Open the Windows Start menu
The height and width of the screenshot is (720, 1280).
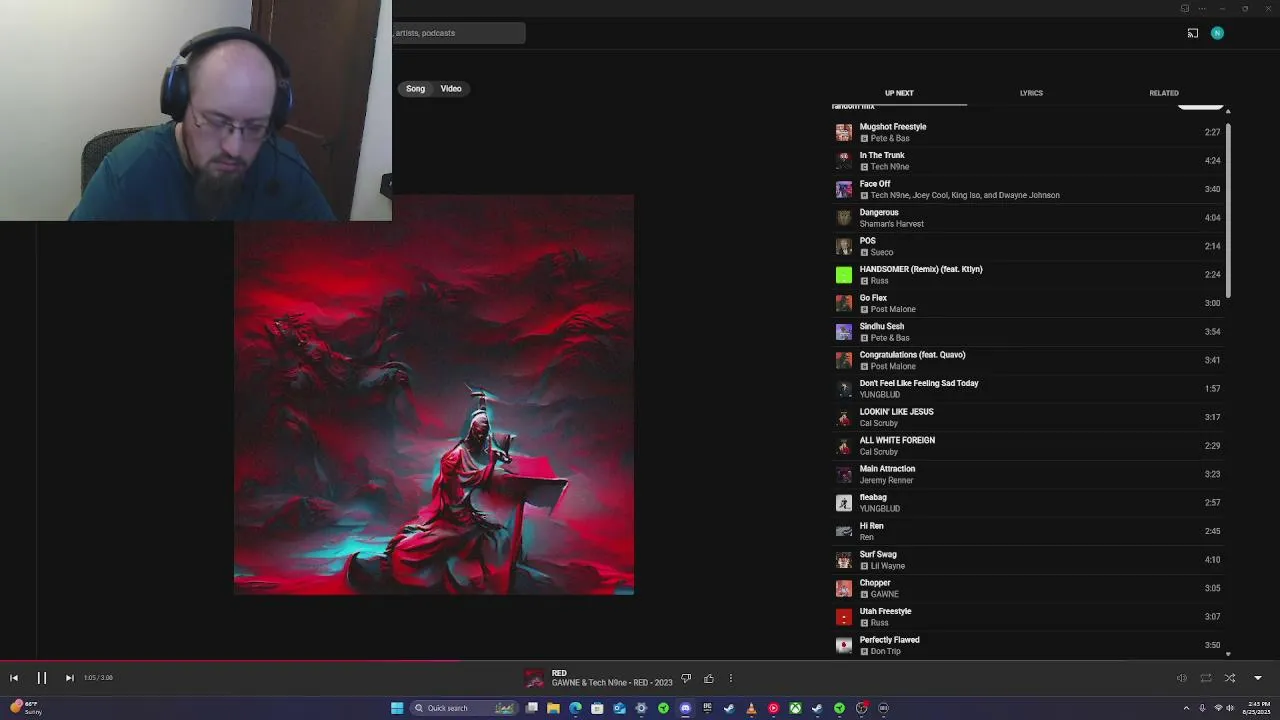[x=397, y=708]
